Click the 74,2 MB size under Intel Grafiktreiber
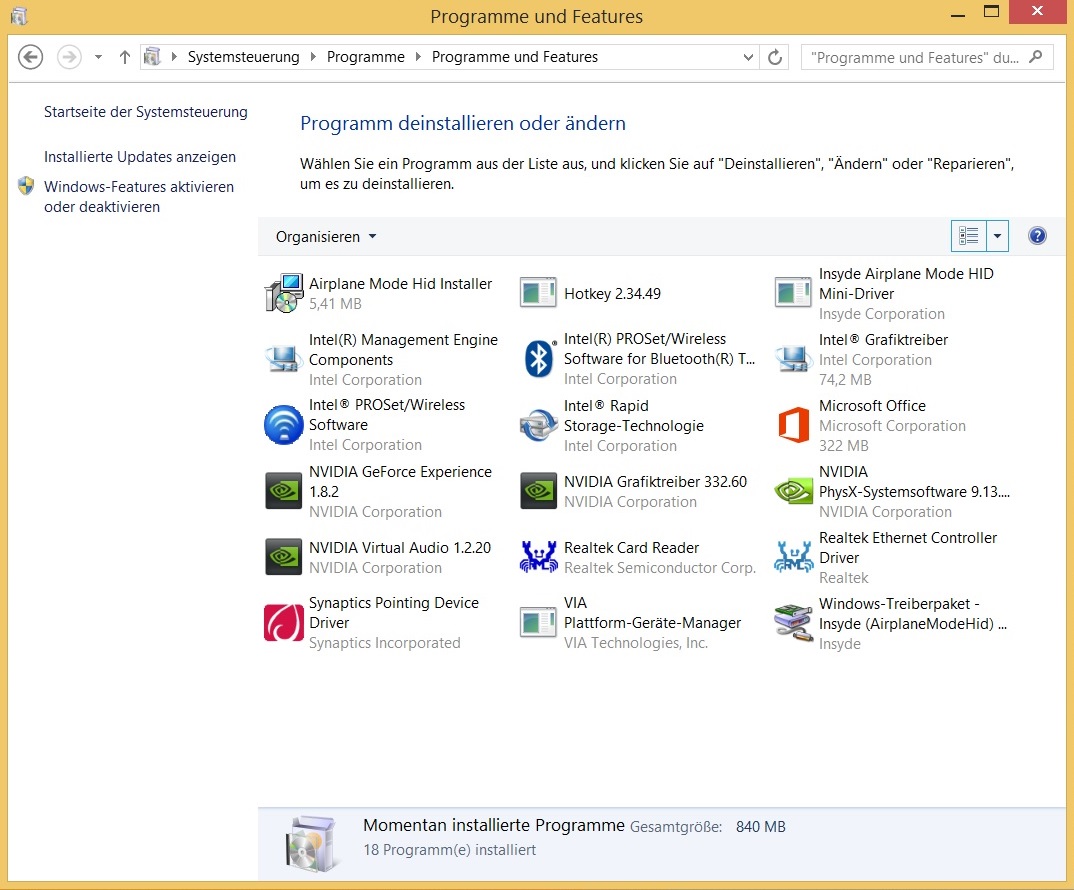This screenshot has width=1074, height=890. point(845,380)
